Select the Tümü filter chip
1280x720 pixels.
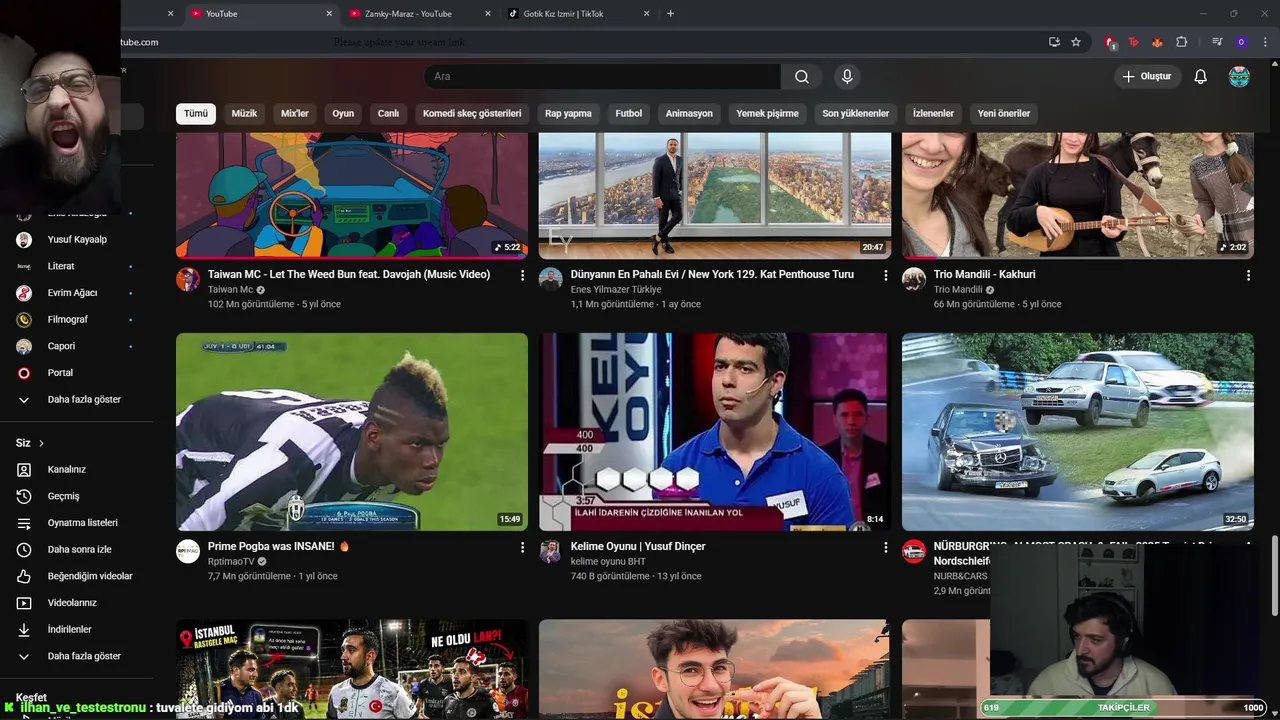(196, 113)
